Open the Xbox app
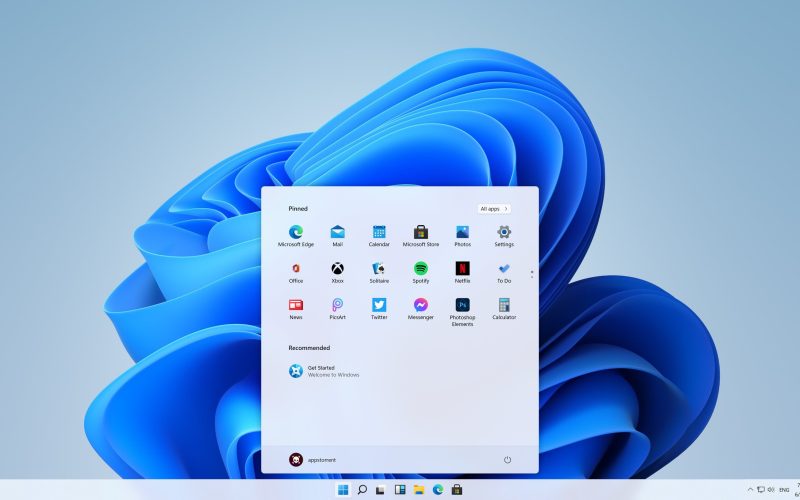Viewport: 800px width, 500px height. pos(337,272)
